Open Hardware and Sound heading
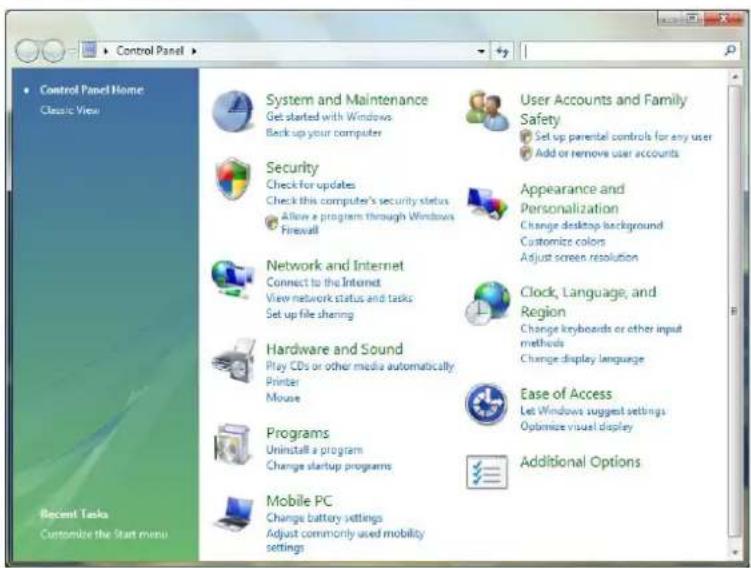 coord(334,349)
